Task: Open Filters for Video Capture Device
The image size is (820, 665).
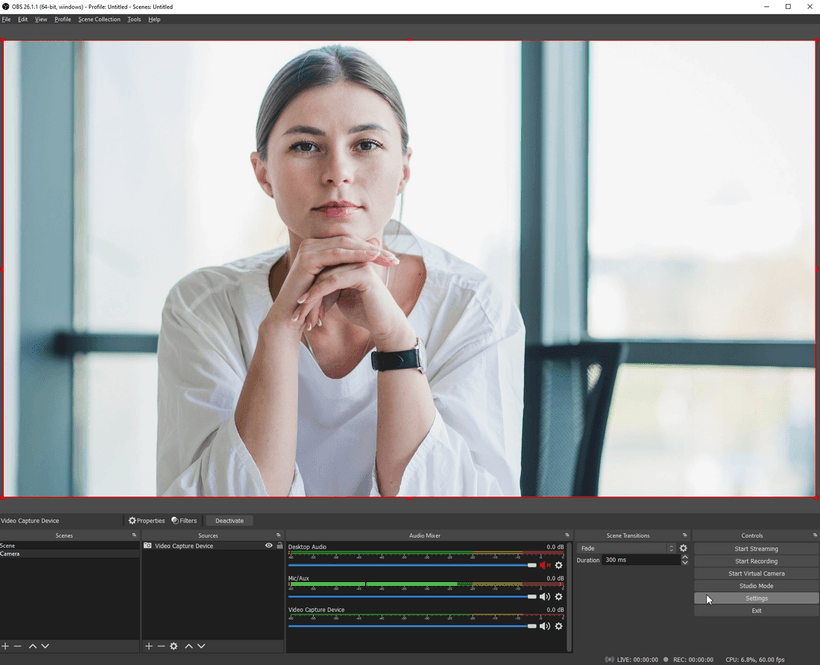Action: coord(184,520)
